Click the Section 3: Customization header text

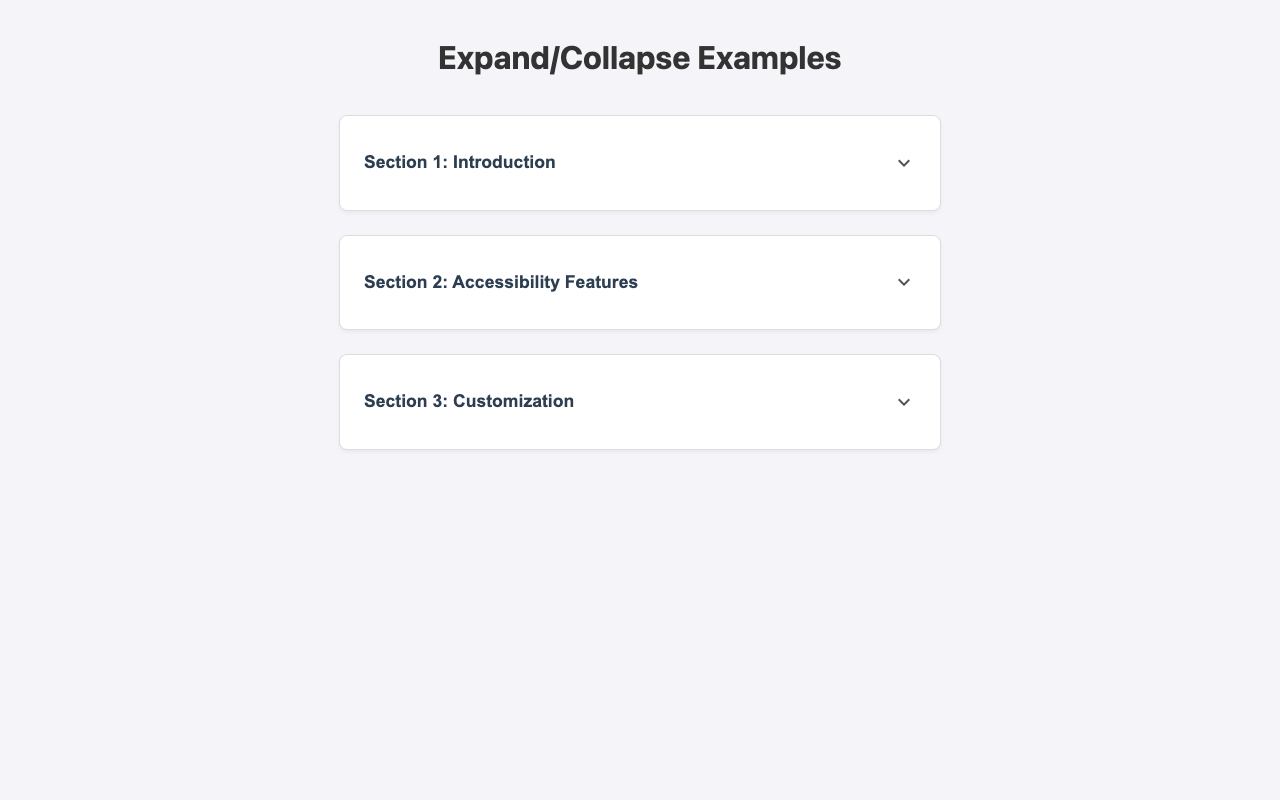468,401
